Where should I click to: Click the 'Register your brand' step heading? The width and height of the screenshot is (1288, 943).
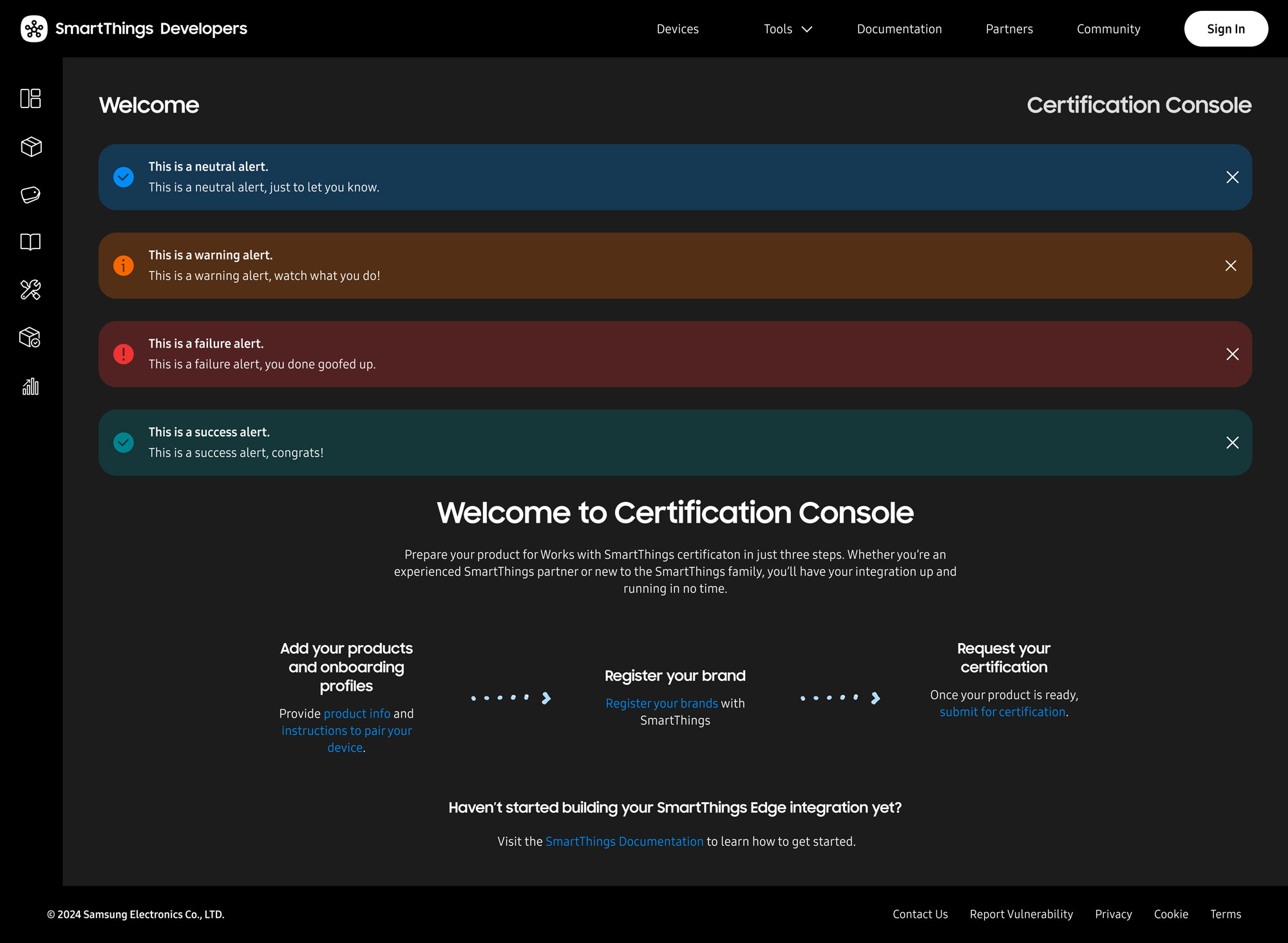[675, 676]
